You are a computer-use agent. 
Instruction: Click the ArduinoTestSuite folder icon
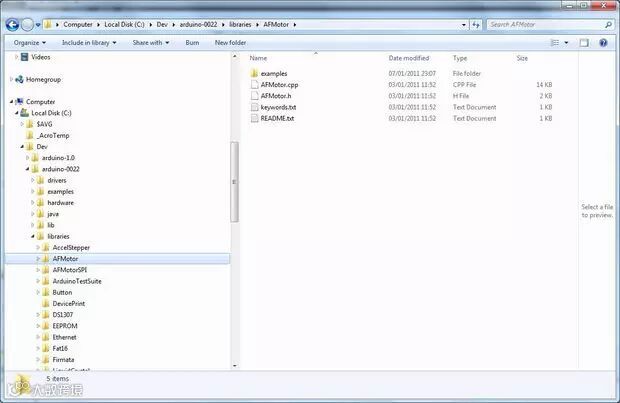(x=46, y=281)
